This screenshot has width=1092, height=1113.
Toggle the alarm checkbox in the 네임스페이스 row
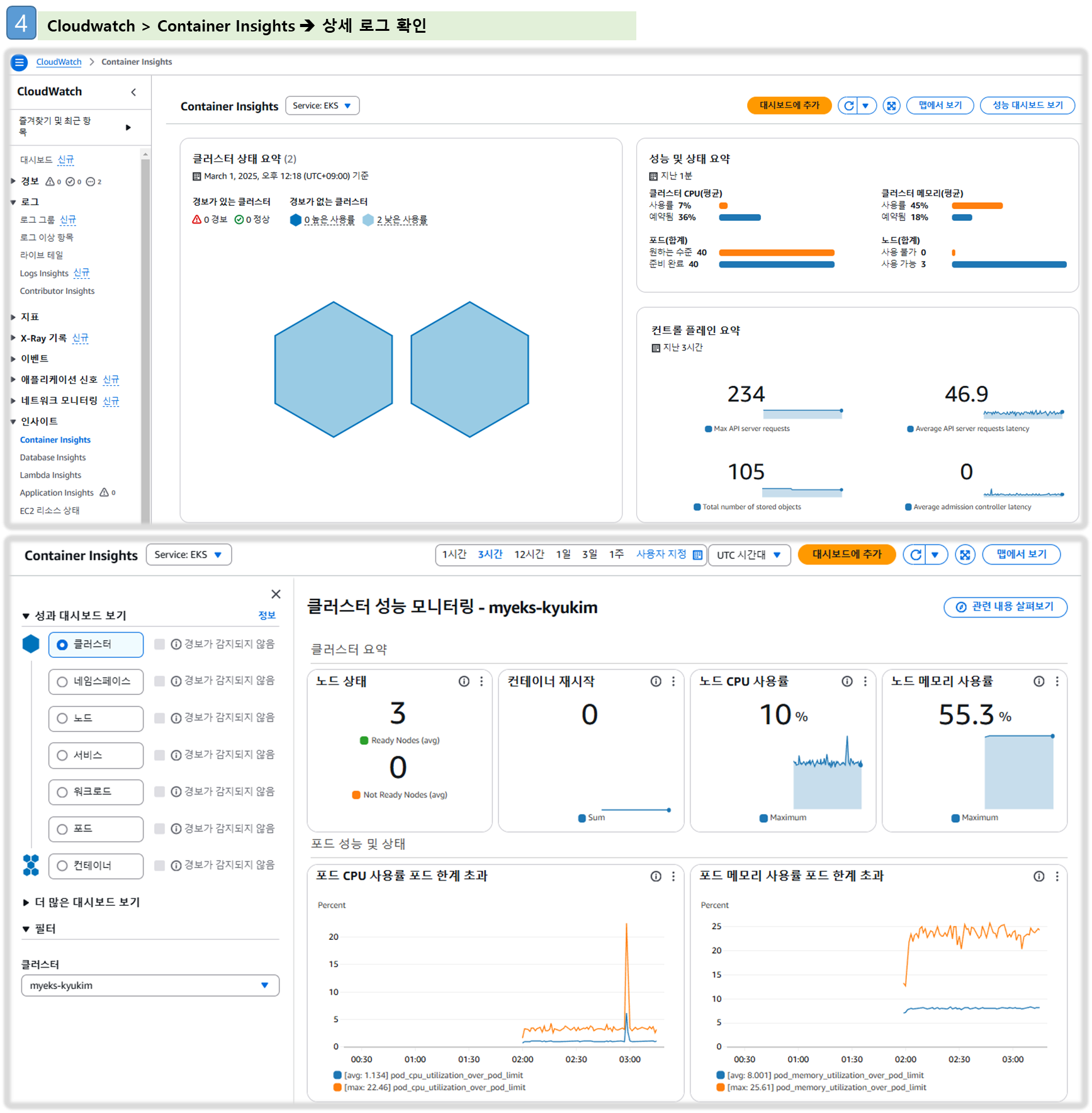click(x=159, y=681)
